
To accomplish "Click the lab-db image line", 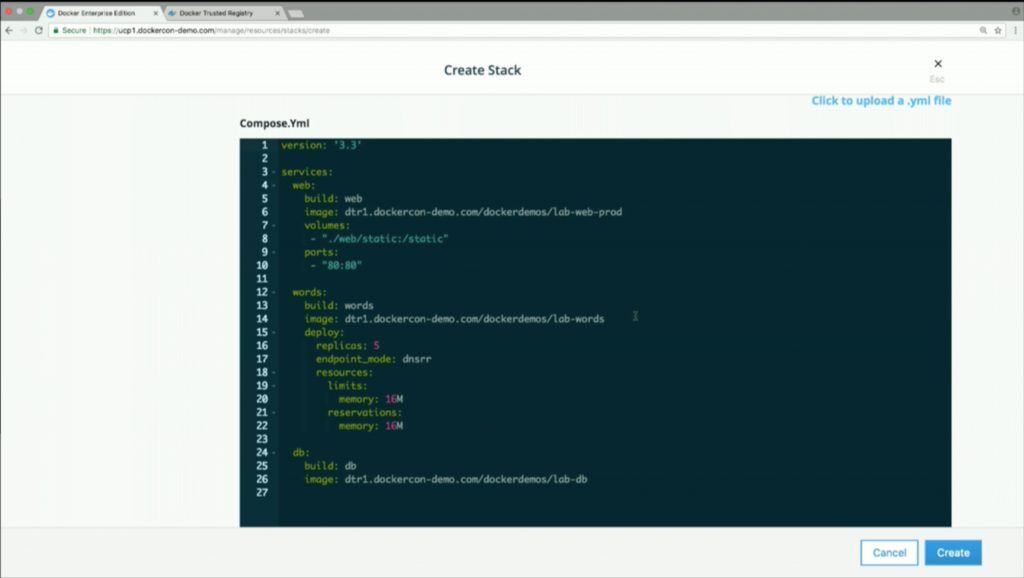I will coord(446,479).
